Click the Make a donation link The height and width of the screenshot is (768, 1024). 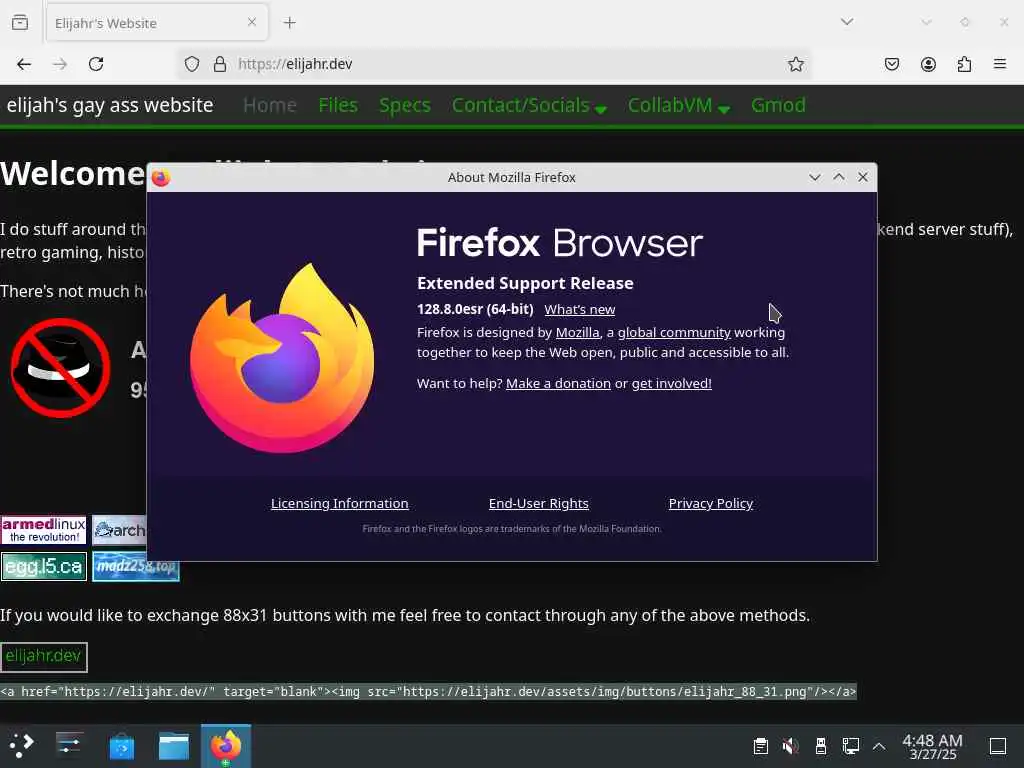tap(558, 383)
